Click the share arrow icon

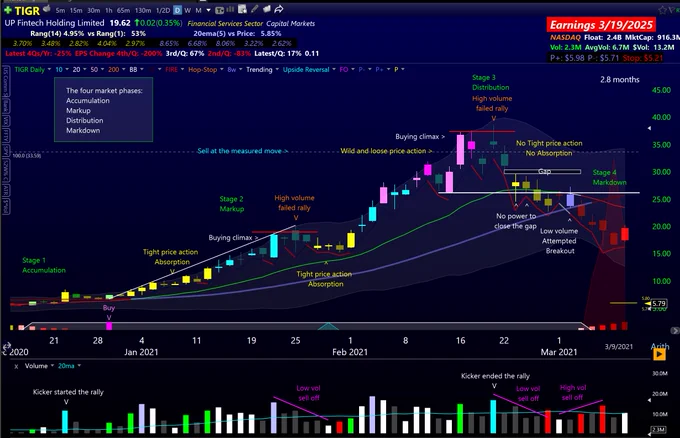[279, 9]
